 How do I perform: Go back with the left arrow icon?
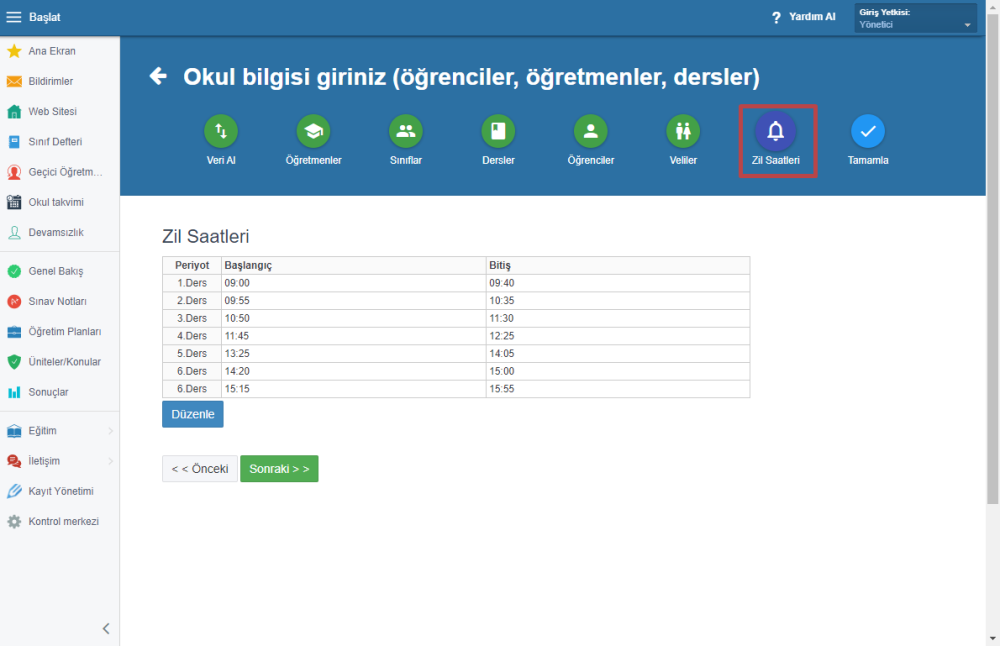click(158, 77)
